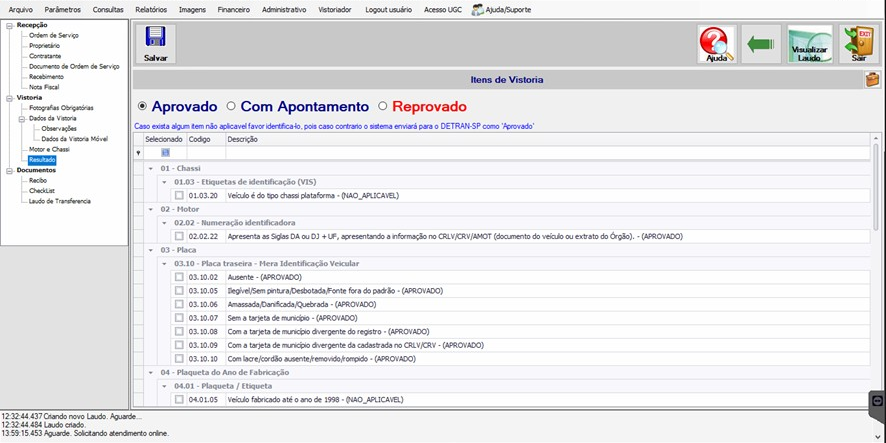Click the briefcase icon beside Itens de Vistoria
This screenshot has width=886, height=443.
tap(872, 80)
